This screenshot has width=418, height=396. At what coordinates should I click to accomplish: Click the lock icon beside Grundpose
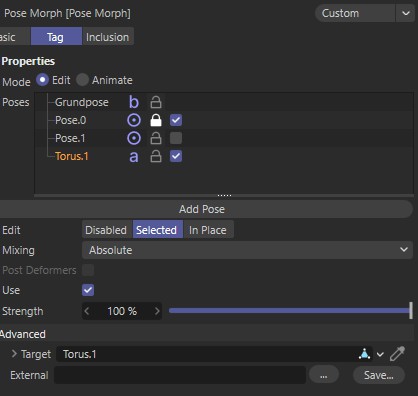tap(156, 102)
